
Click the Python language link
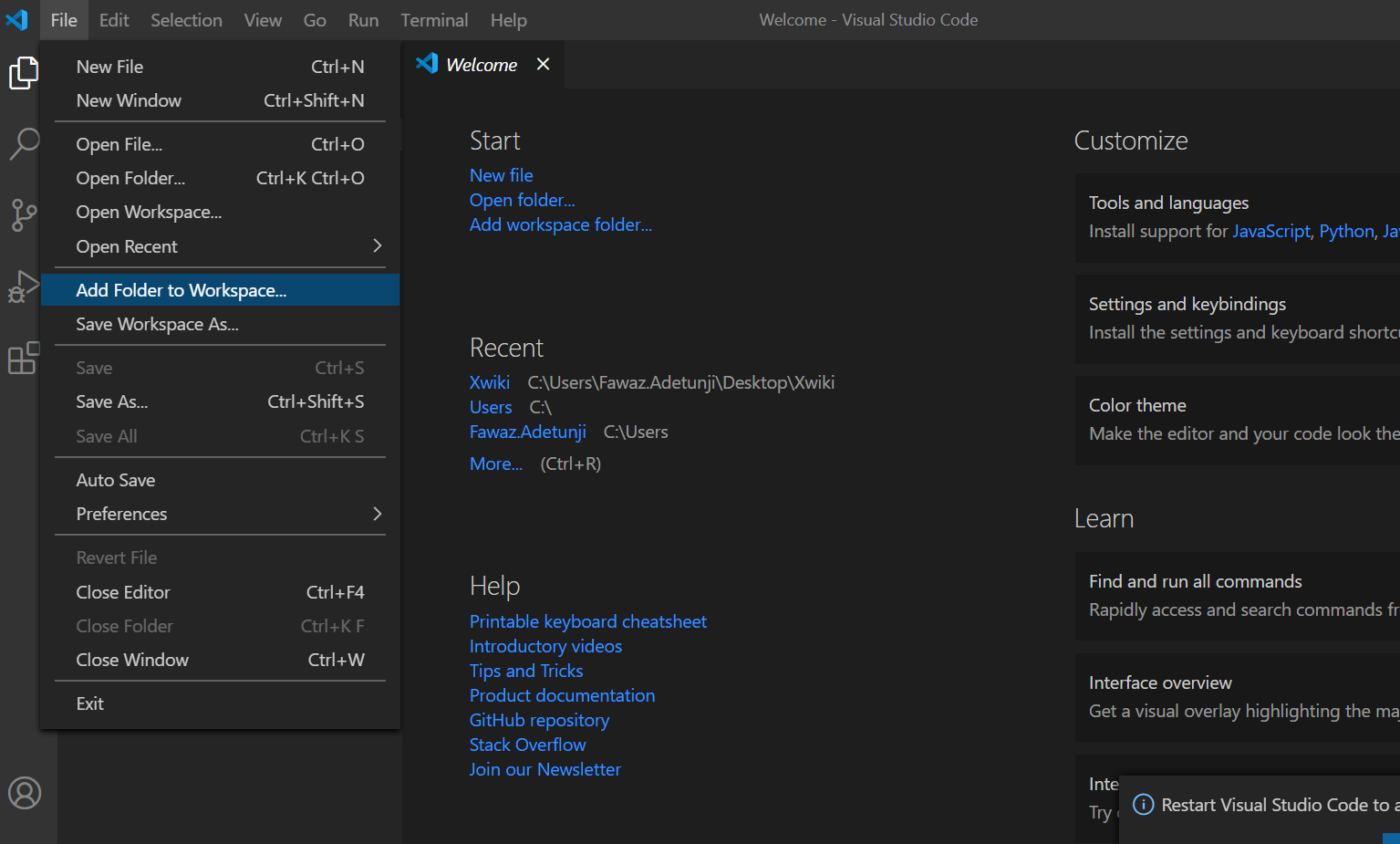[1346, 231]
